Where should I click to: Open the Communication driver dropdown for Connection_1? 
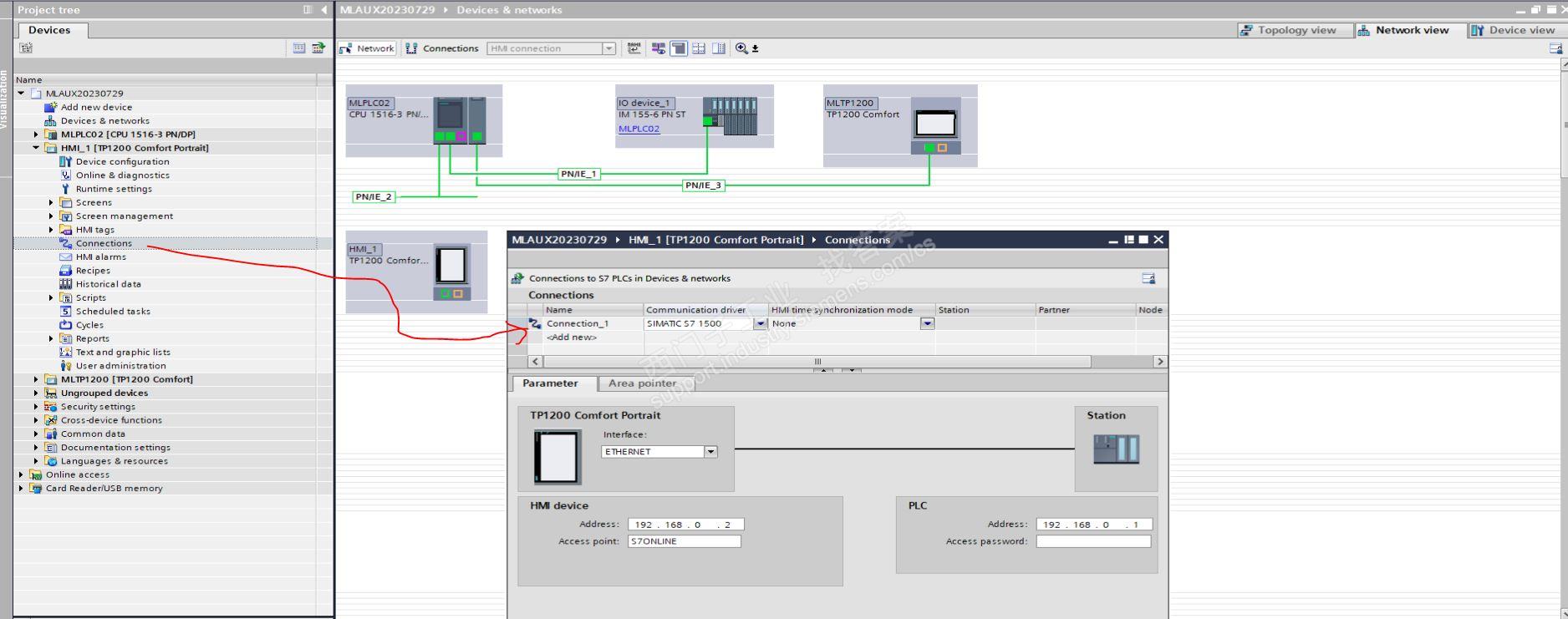point(761,324)
